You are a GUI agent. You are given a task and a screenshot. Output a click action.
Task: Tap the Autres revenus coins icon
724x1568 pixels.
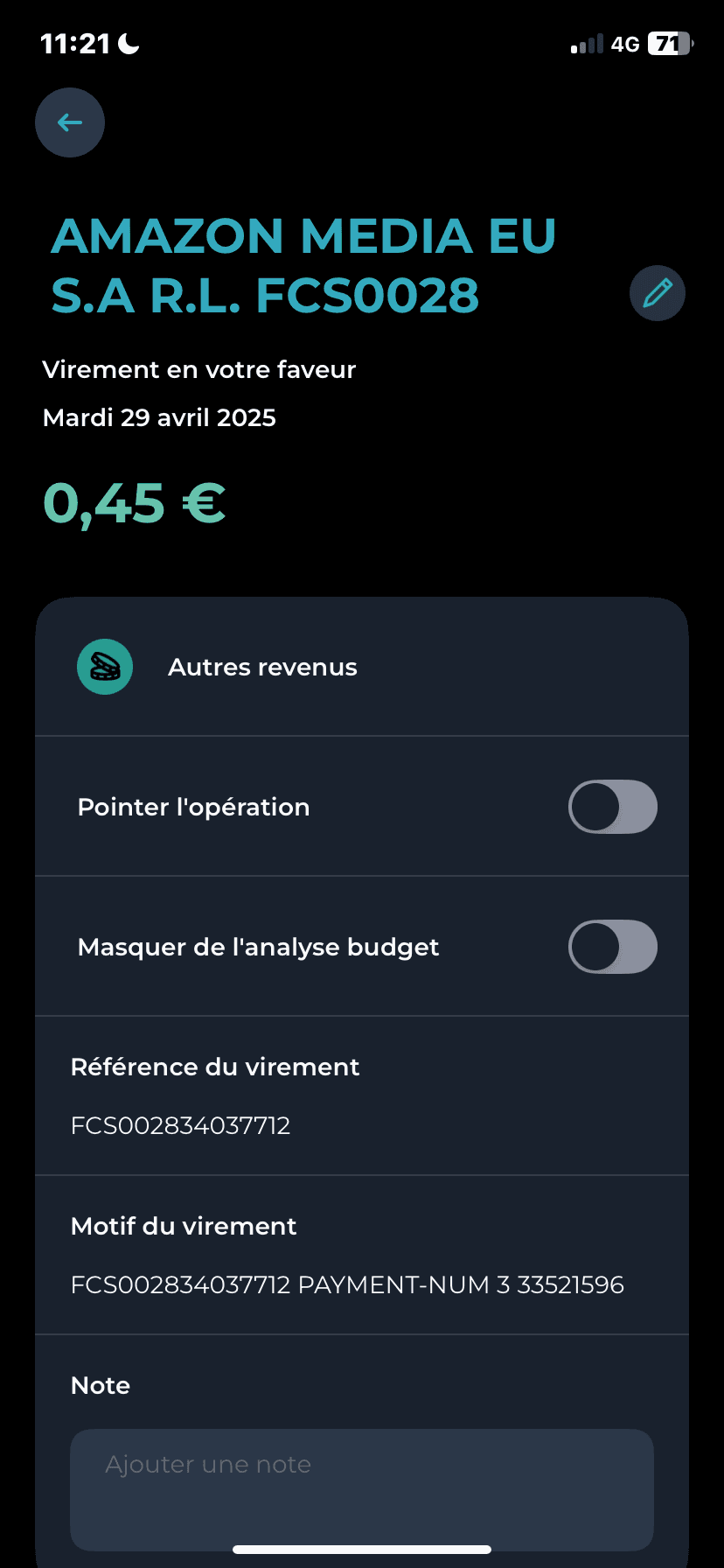tap(105, 667)
